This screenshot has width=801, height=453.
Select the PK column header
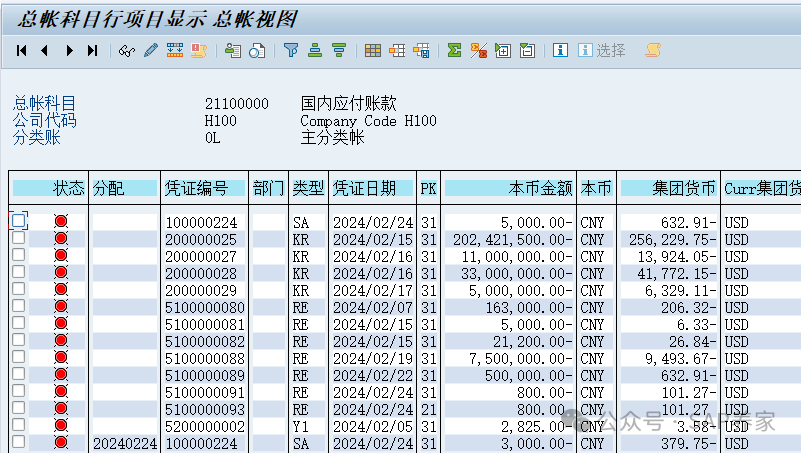(428, 188)
